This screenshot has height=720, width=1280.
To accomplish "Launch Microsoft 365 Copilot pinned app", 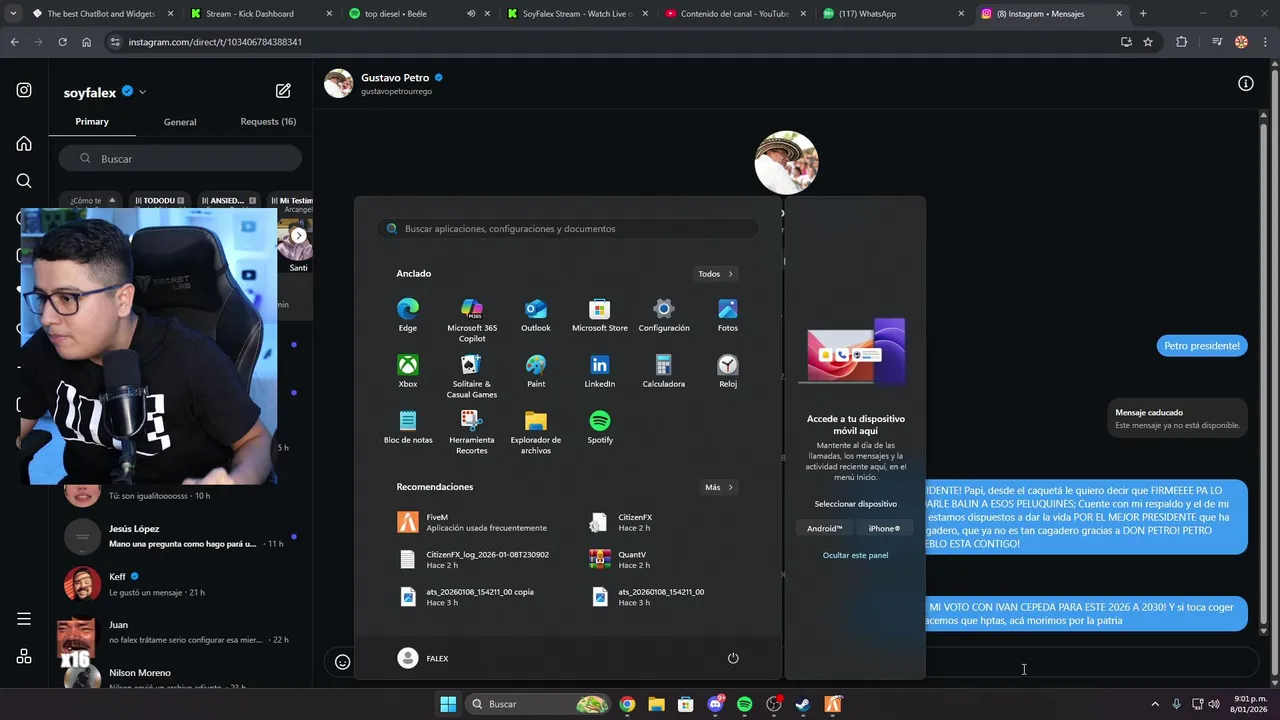I will pos(472,320).
